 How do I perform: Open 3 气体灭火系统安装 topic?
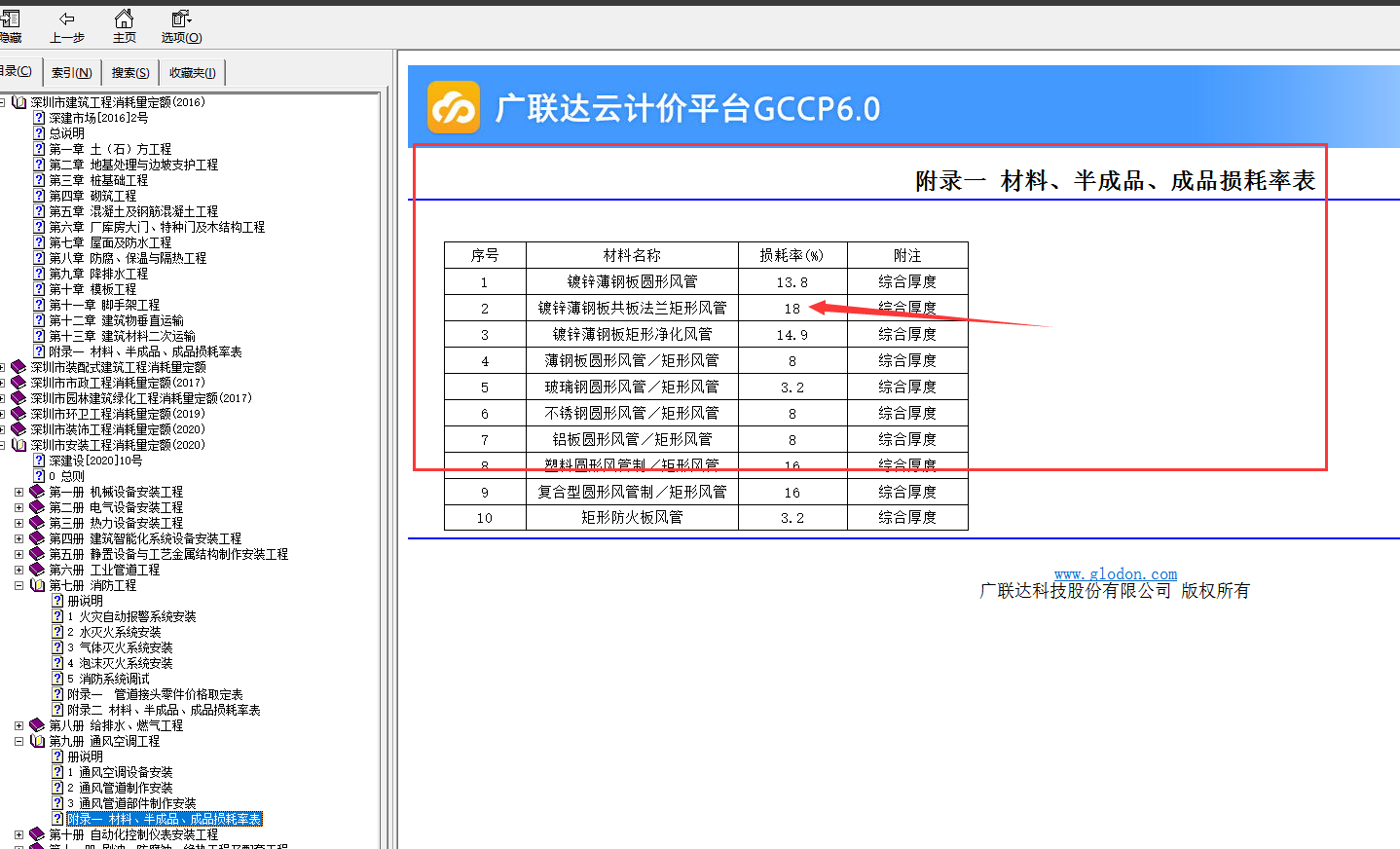click(x=120, y=647)
